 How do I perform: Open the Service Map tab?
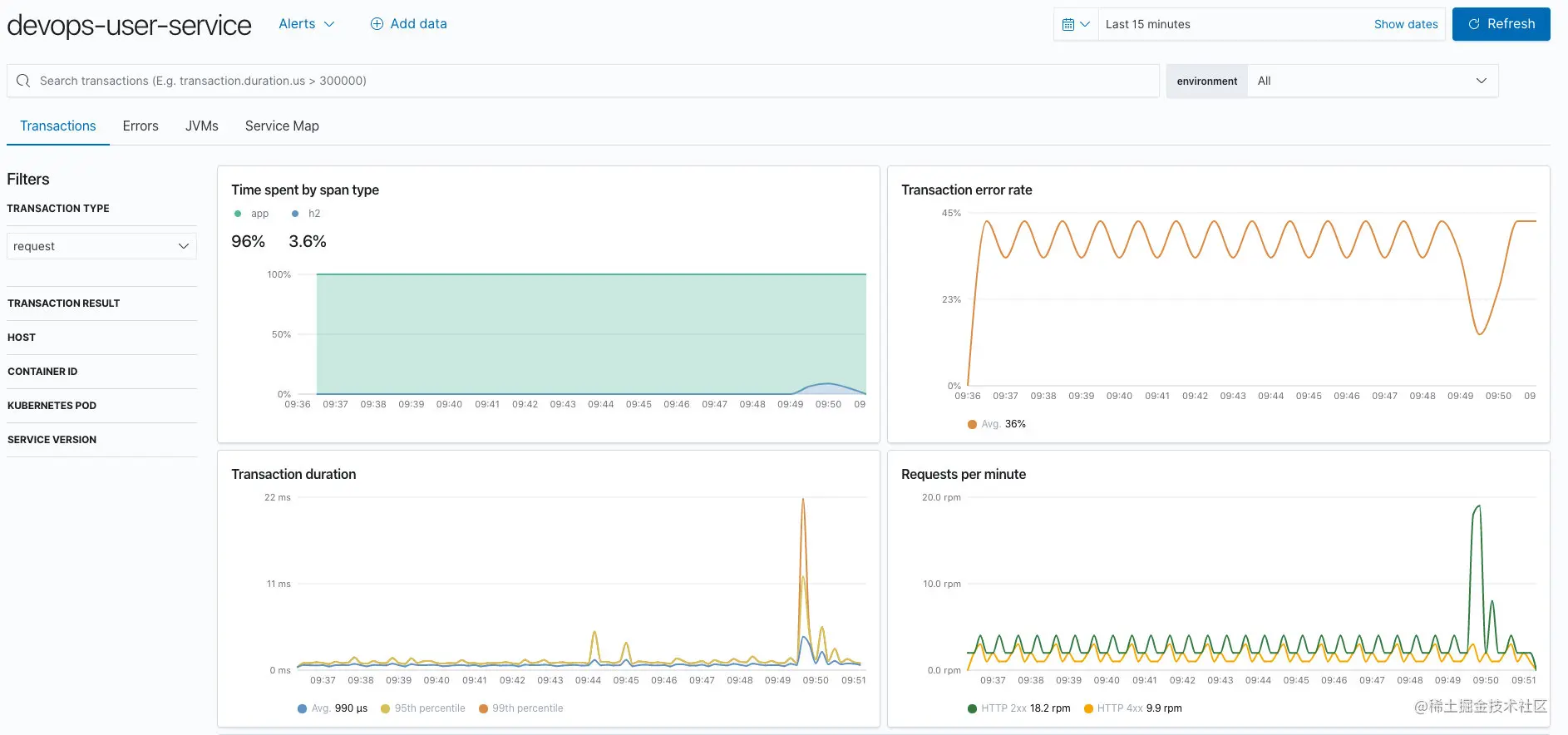[282, 126]
